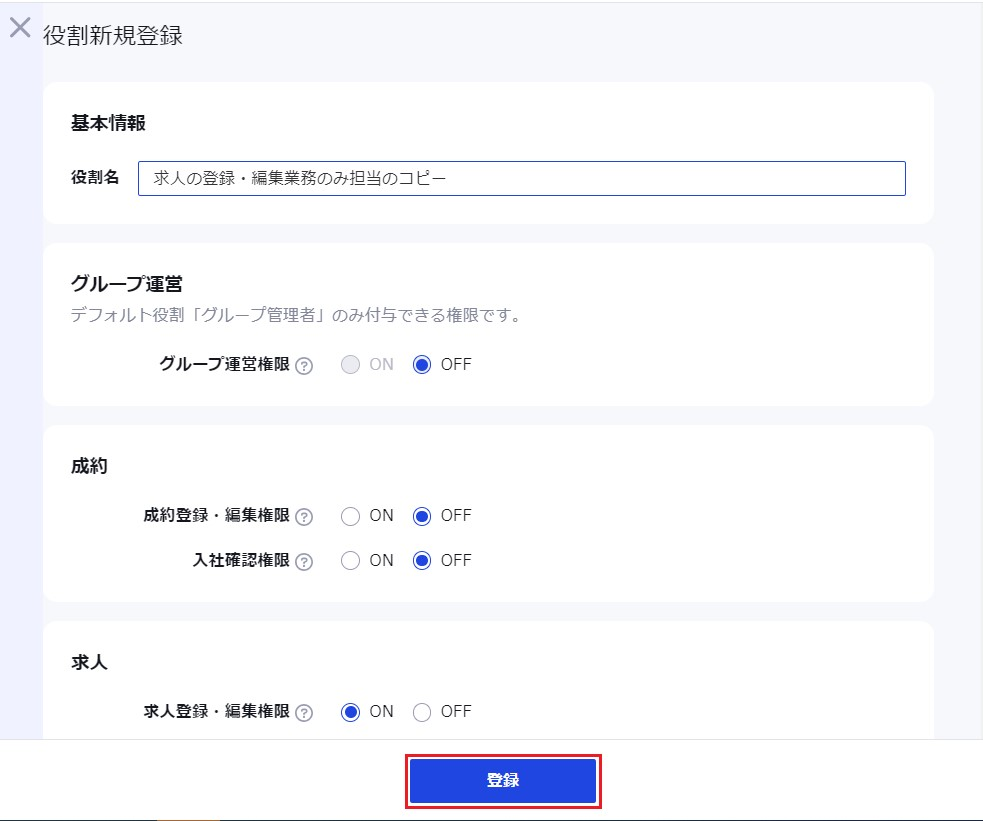Turn OFF 求人登録・編集権限
Viewport: 983px width, 821px height.
[422, 712]
